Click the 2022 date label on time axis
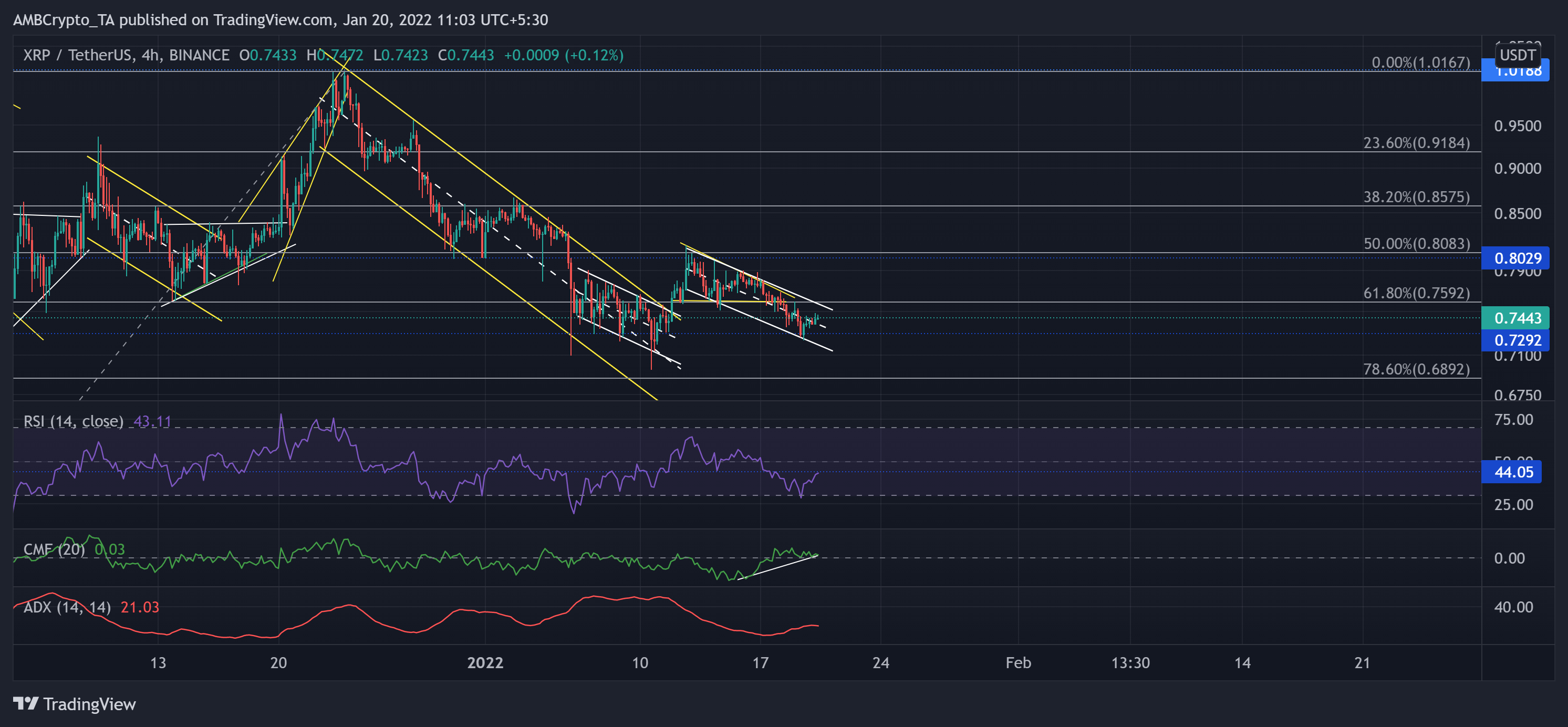1568x727 pixels. coord(485,662)
